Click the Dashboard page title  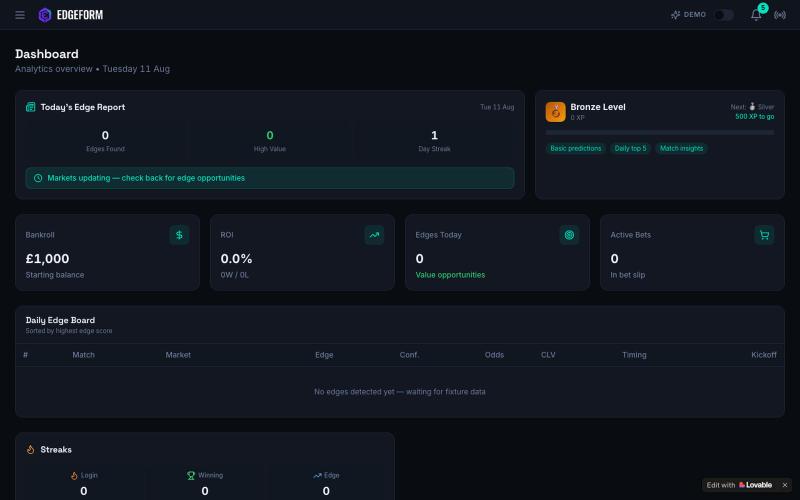tap(46, 54)
